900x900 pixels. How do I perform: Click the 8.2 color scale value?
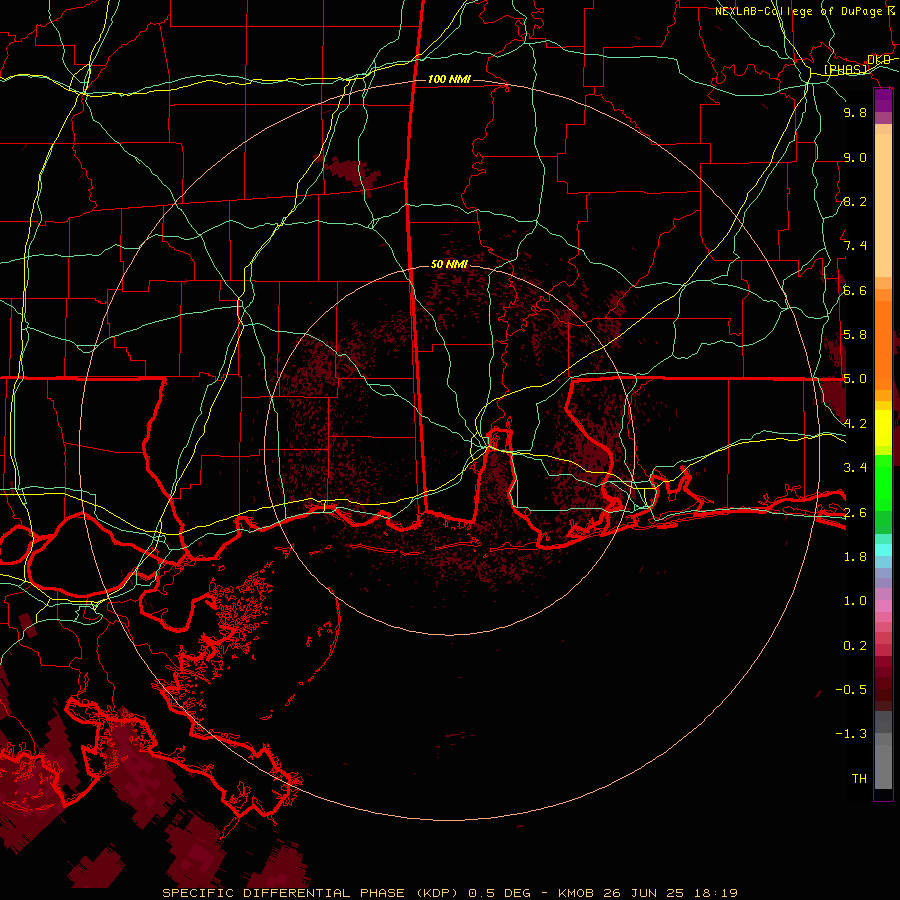tap(855, 201)
